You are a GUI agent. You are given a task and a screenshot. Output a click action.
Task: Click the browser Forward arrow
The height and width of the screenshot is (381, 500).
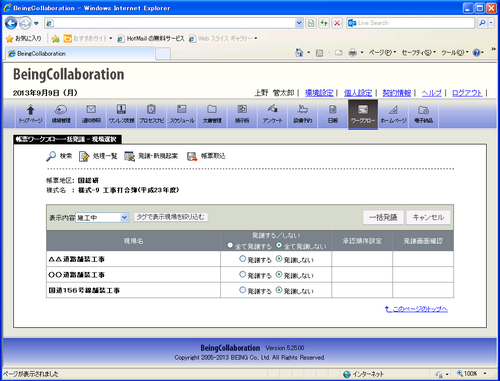(25, 23)
